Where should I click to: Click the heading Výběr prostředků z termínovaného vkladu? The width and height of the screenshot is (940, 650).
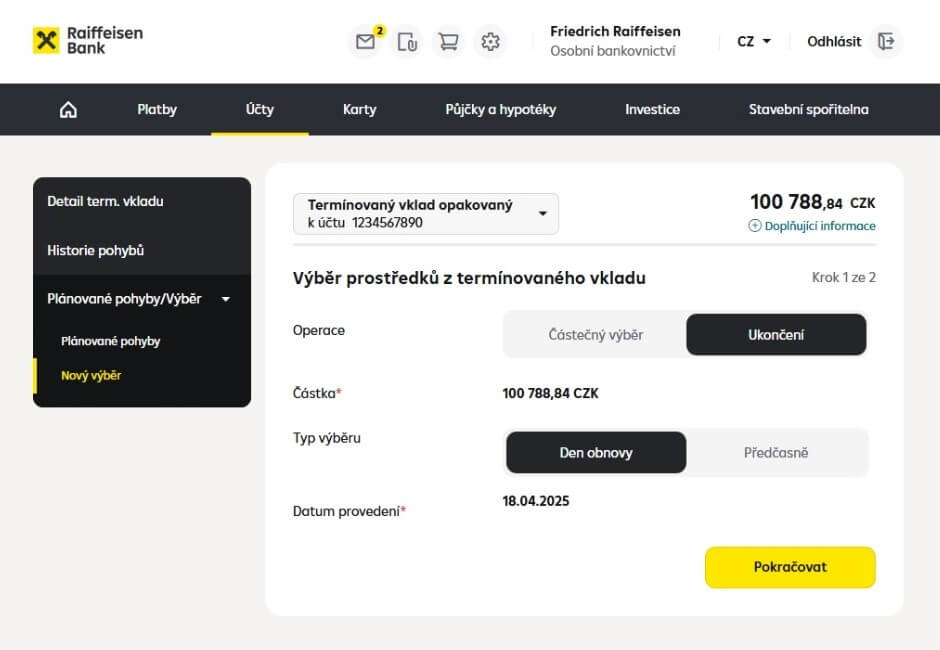(469, 278)
